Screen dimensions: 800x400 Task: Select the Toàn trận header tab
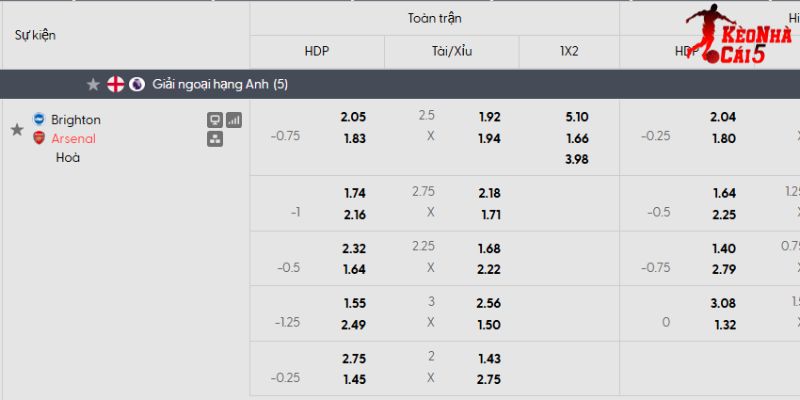[434, 18]
